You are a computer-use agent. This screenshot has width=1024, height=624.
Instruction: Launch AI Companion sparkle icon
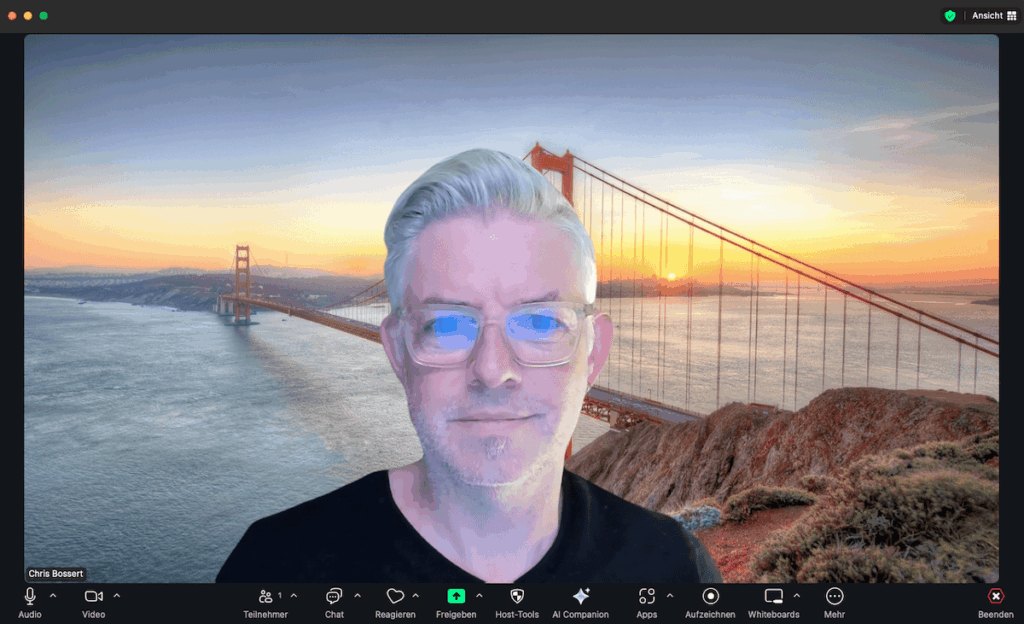(581, 597)
